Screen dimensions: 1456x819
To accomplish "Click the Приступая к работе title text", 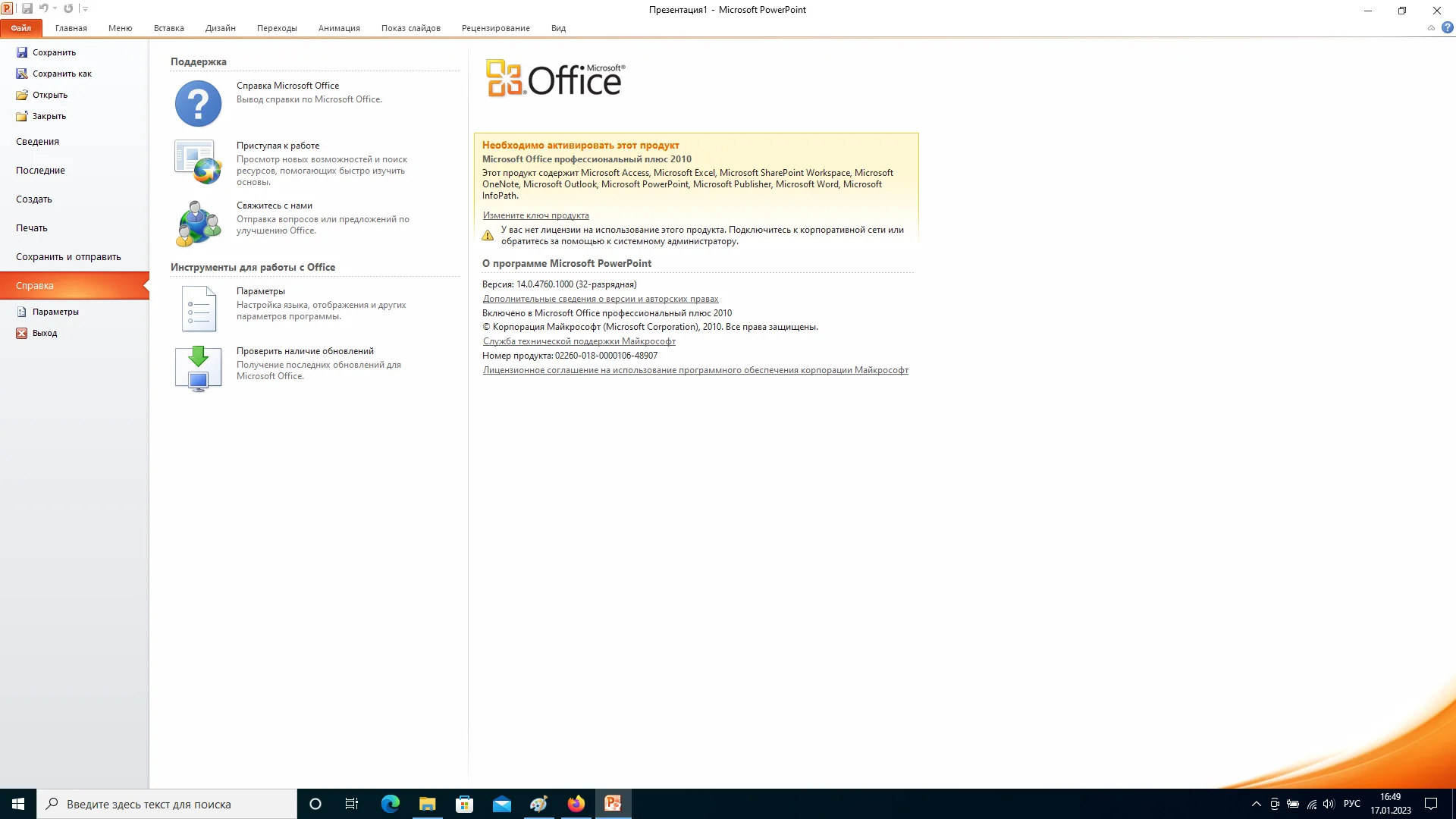I will point(278,146).
